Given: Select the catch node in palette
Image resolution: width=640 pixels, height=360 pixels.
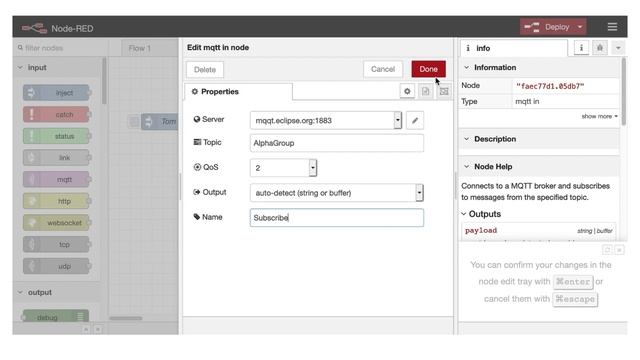Looking at the screenshot, I should [x=56, y=114].
